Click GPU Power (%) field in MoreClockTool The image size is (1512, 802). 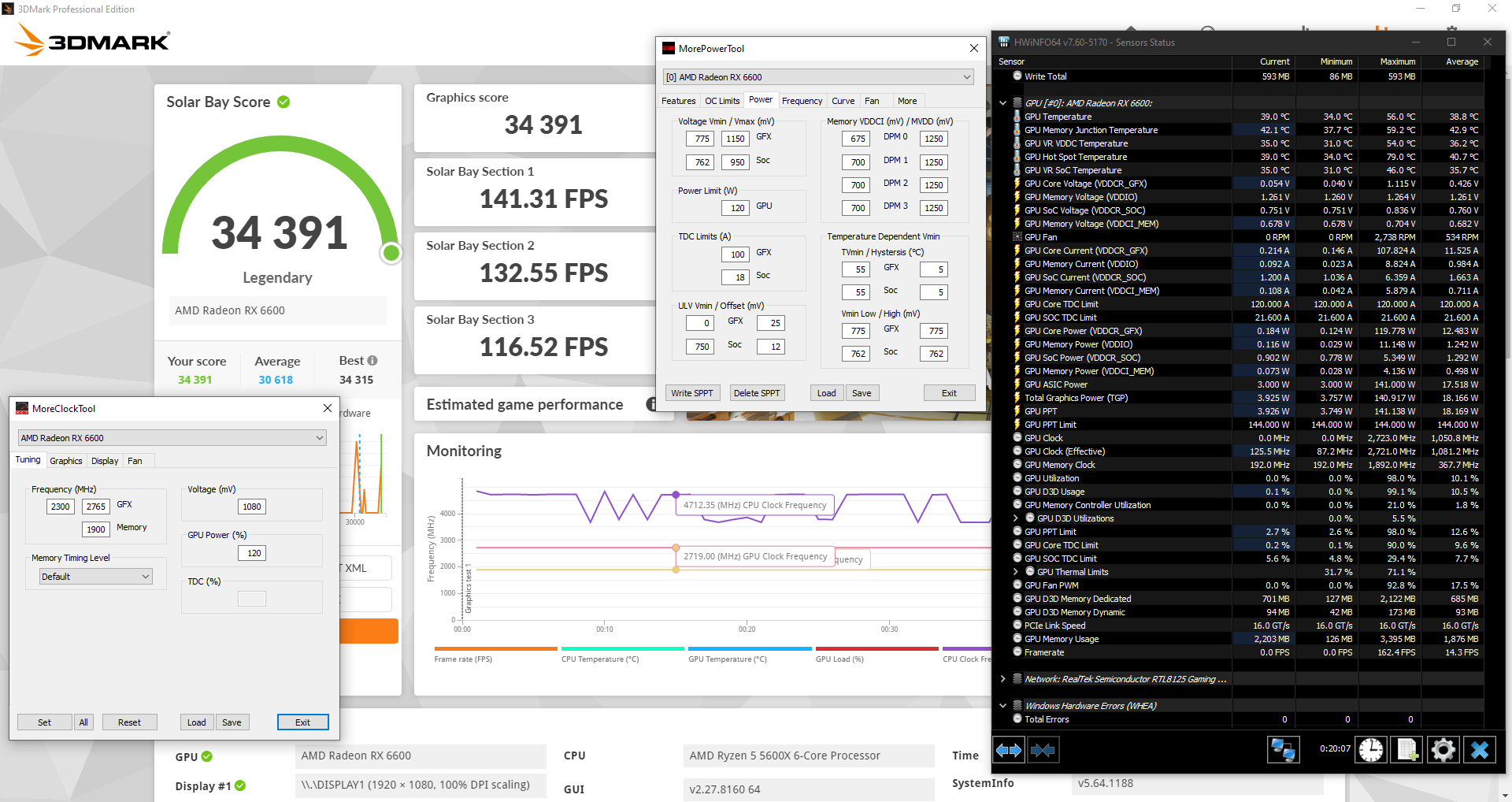click(252, 553)
